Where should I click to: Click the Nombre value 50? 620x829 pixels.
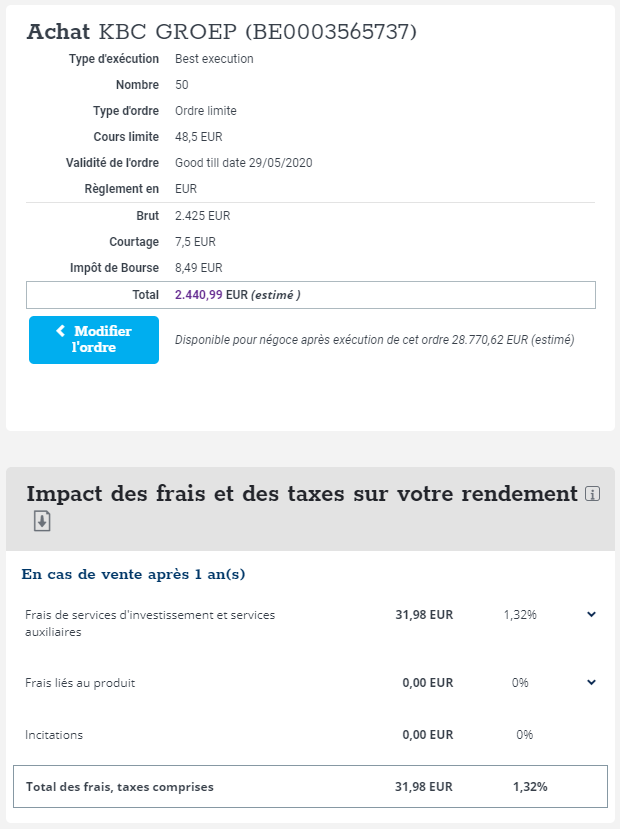pos(181,85)
